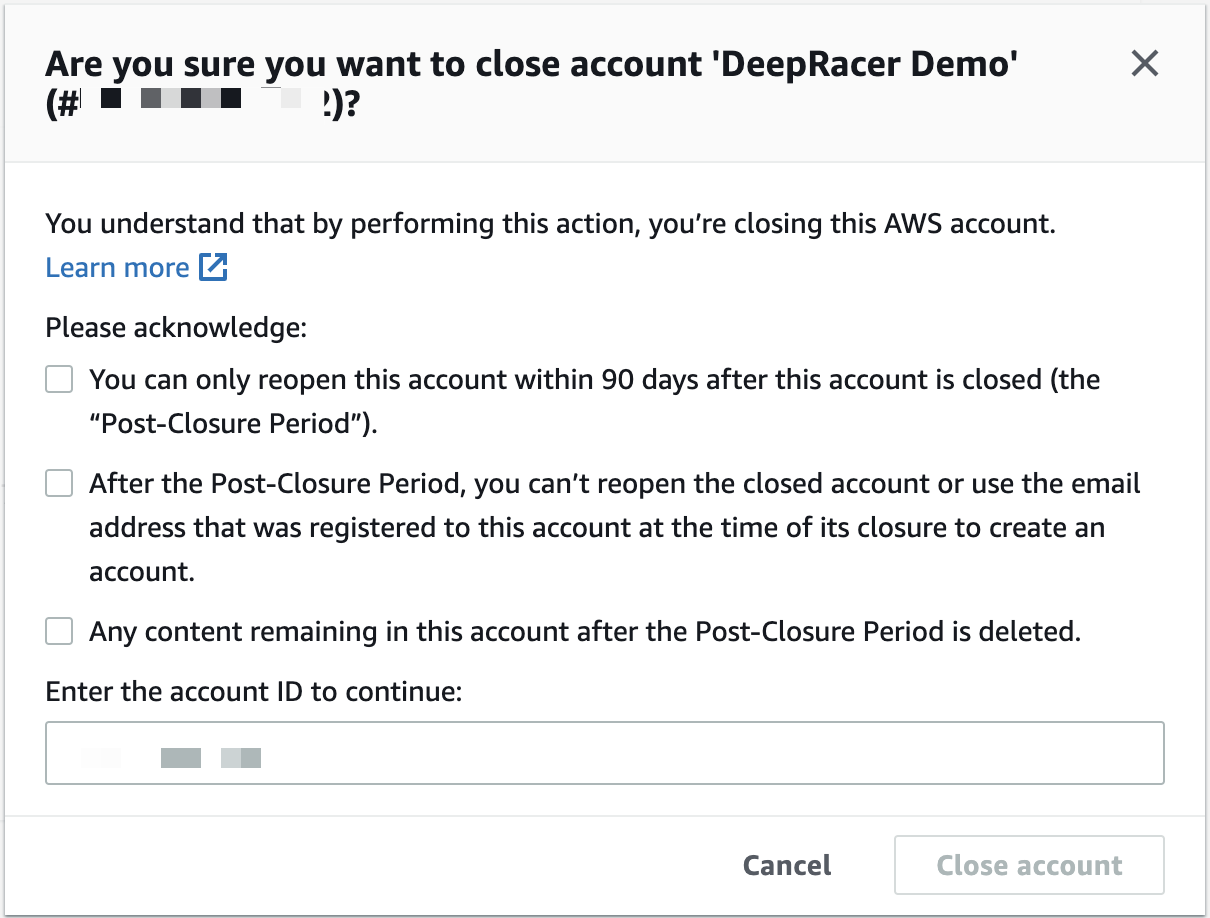Close the dialog with the X icon
The height and width of the screenshot is (918, 1210).
pyautogui.click(x=1144, y=64)
